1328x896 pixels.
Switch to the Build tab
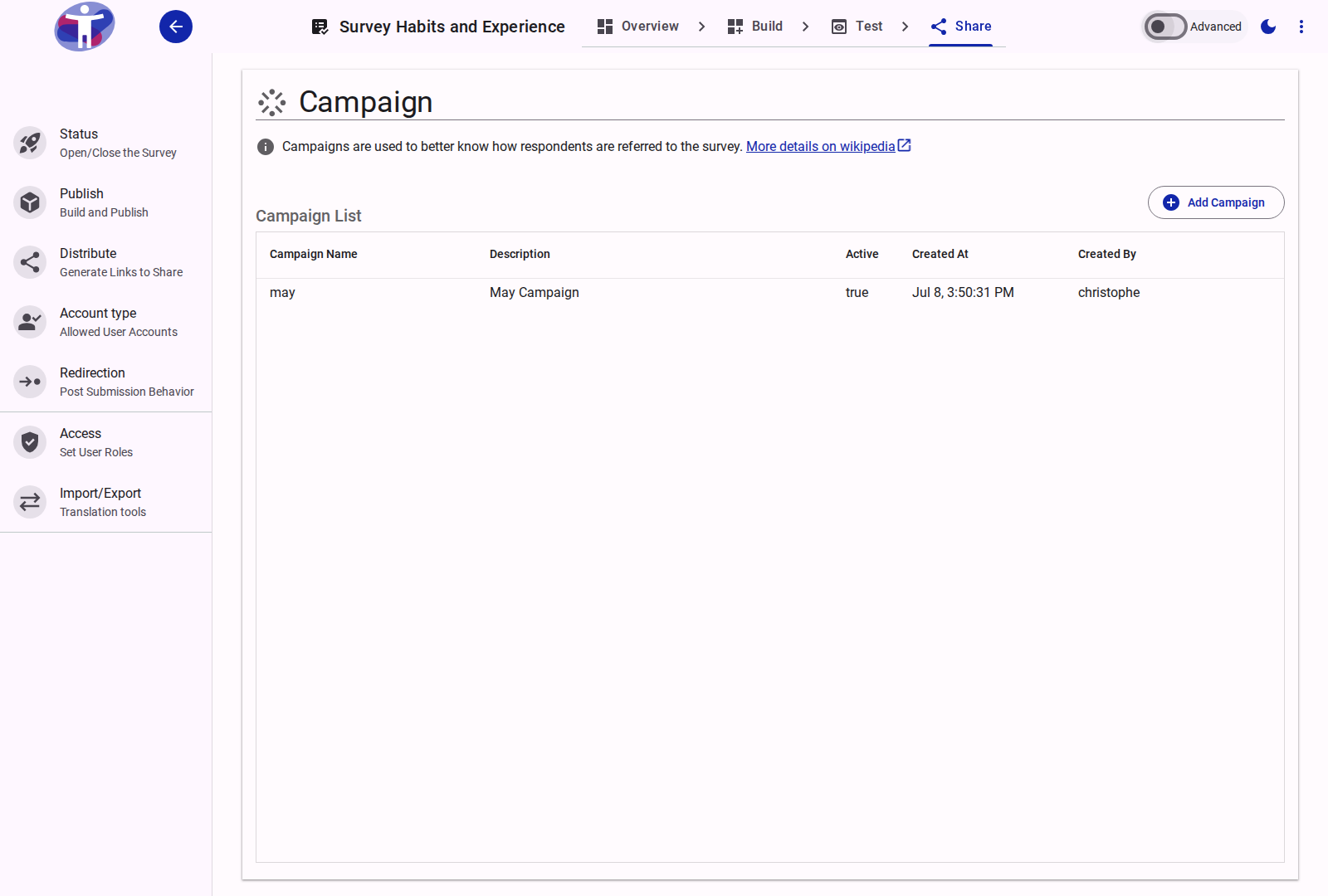click(755, 27)
